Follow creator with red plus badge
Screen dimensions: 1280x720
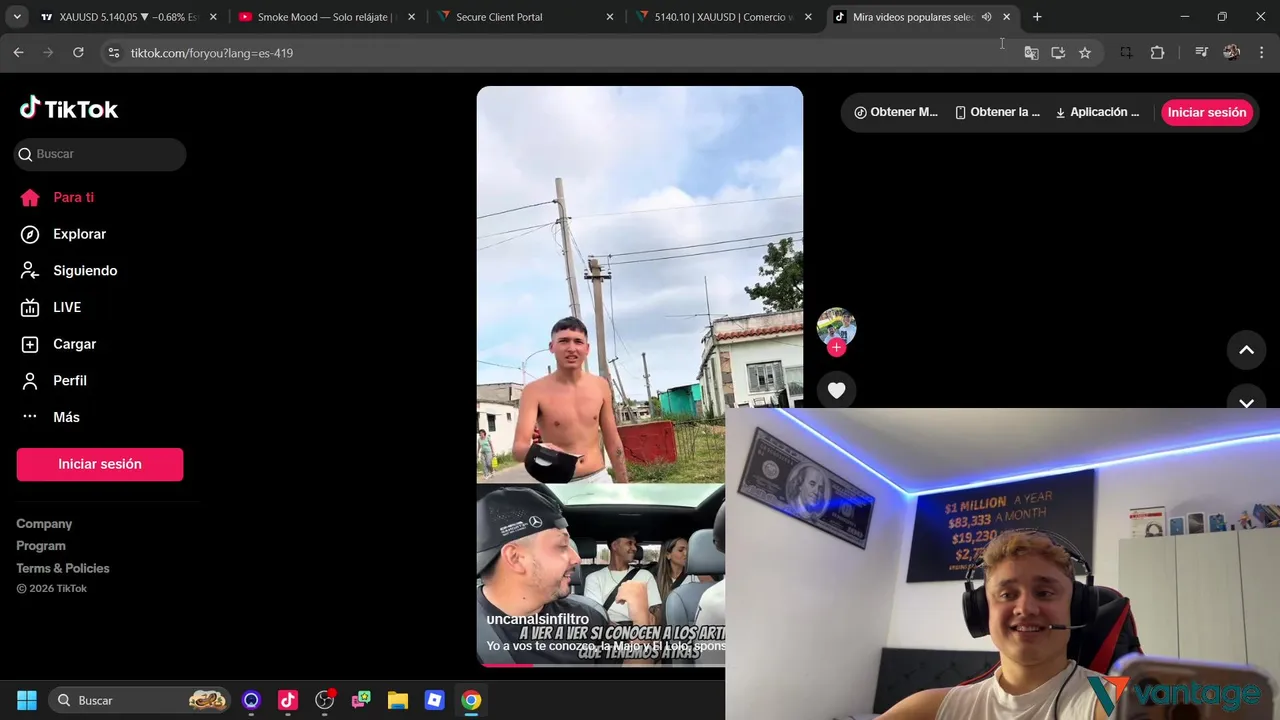coord(836,348)
